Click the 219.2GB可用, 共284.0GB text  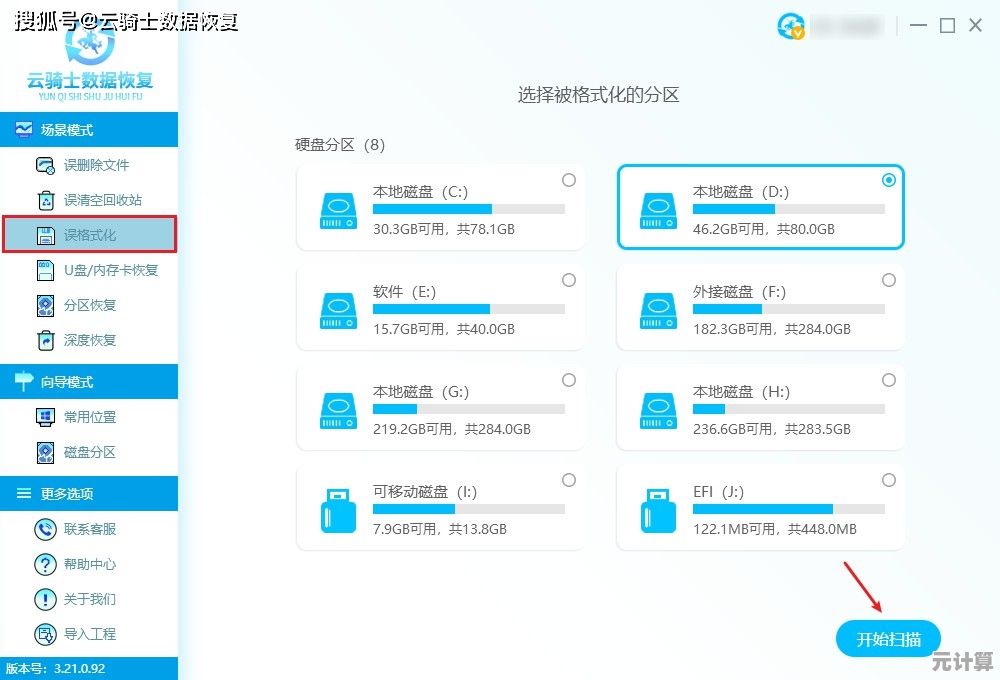pos(452,429)
